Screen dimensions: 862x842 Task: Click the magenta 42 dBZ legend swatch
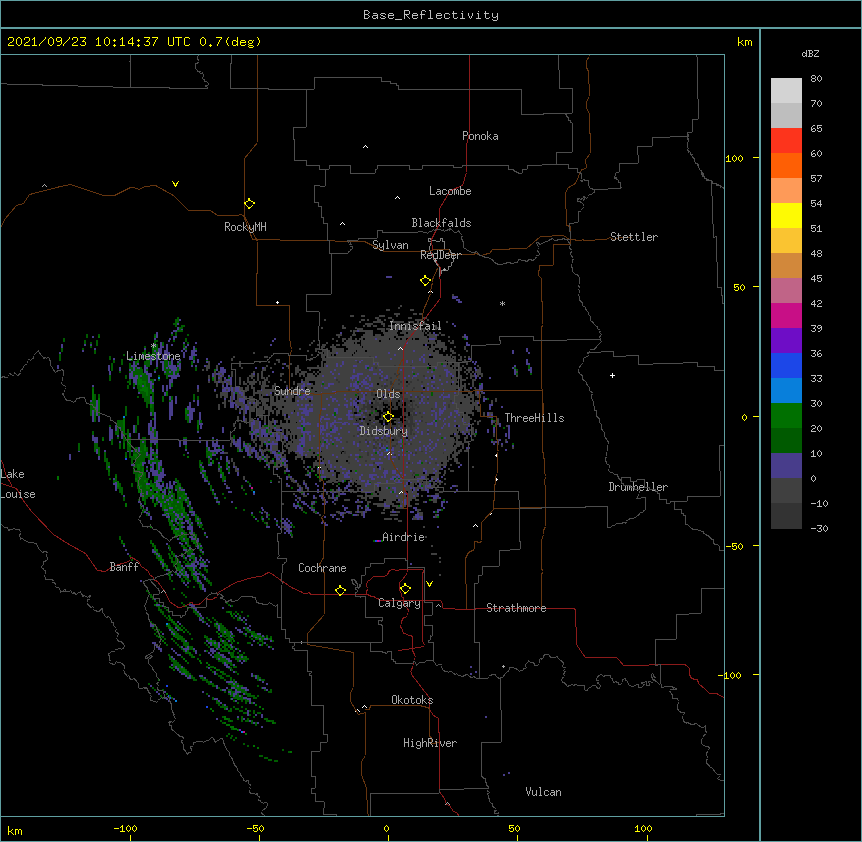tap(786, 315)
